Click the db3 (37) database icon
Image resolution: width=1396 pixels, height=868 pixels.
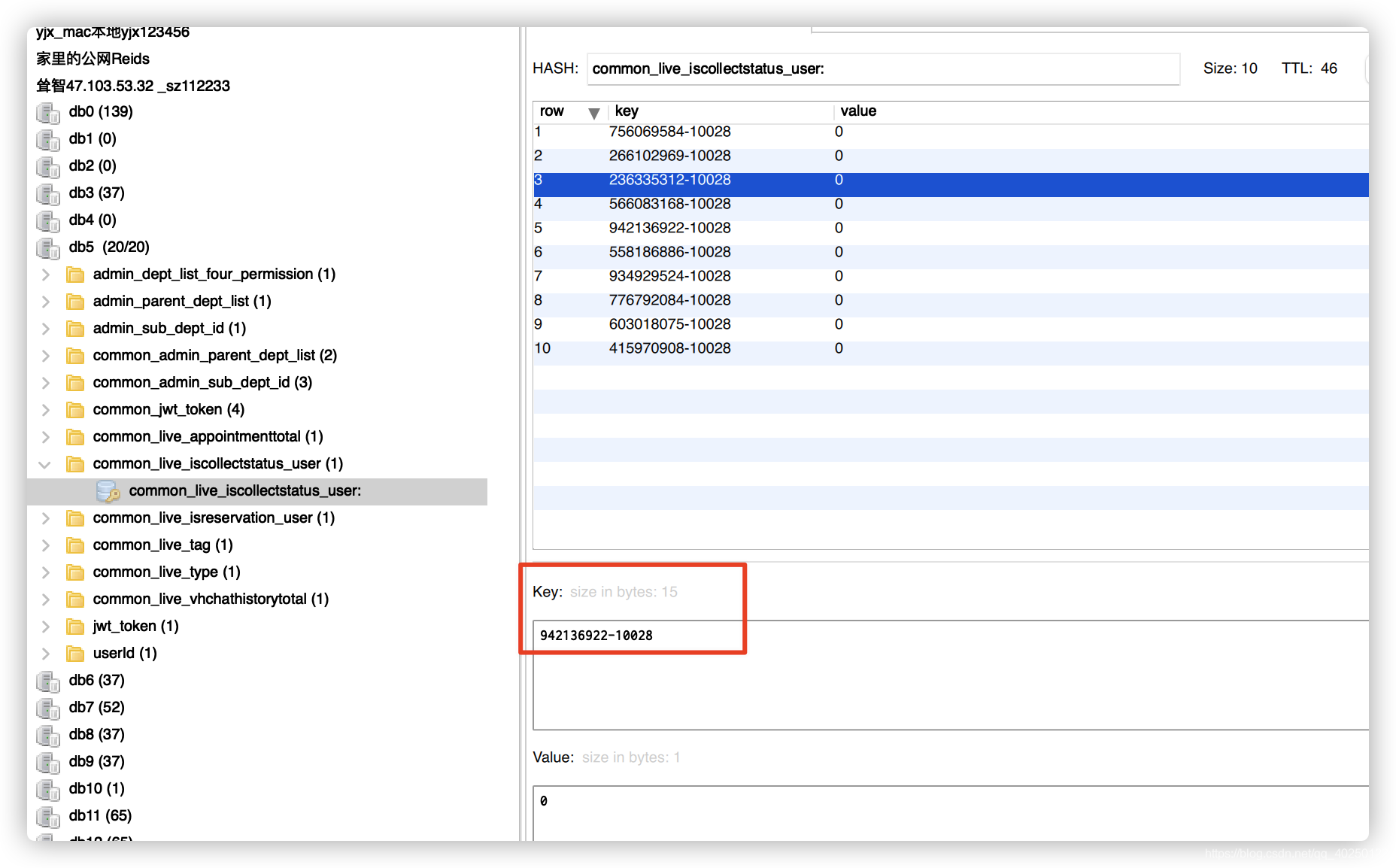[x=48, y=194]
